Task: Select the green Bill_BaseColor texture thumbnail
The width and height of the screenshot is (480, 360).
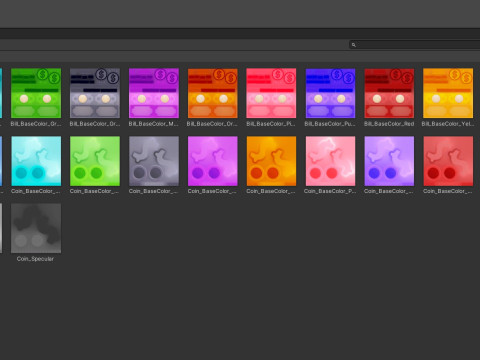Action: pyautogui.click(x=36, y=93)
